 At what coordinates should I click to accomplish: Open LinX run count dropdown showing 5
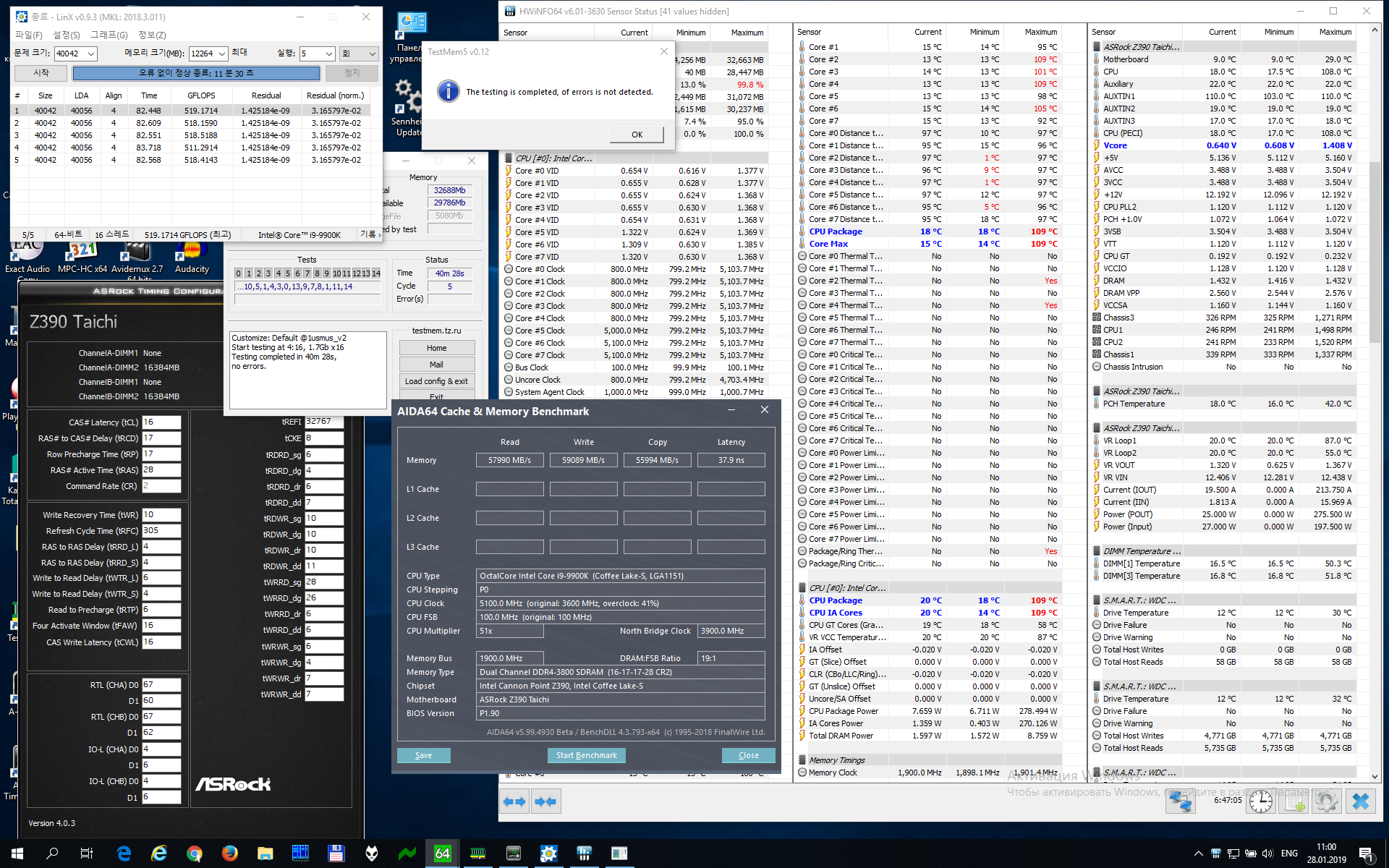(x=328, y=54)
